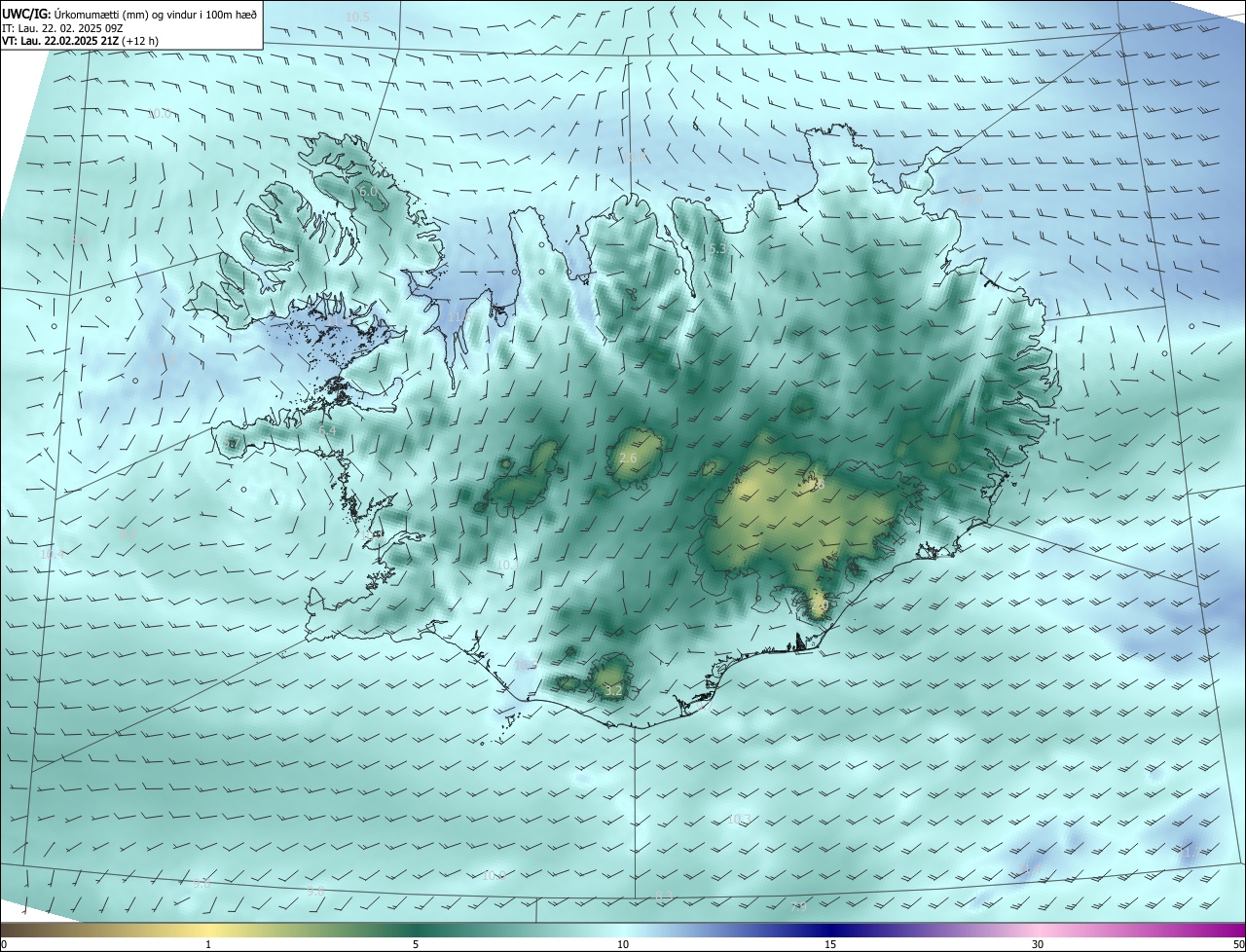Click the "2.6" value on the central glacier
This screenshot has height=952, width=1246.
tap(628, 458)
